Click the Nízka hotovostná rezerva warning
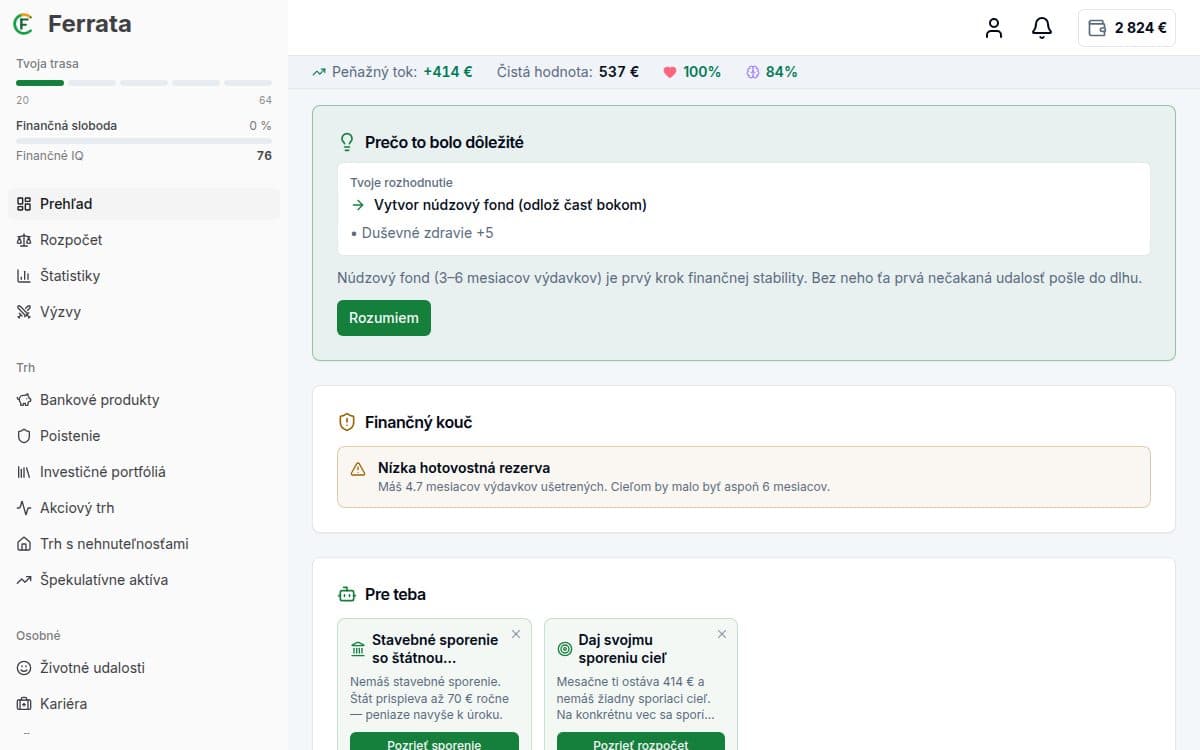1200x750 pixels. tap(744, 477)
